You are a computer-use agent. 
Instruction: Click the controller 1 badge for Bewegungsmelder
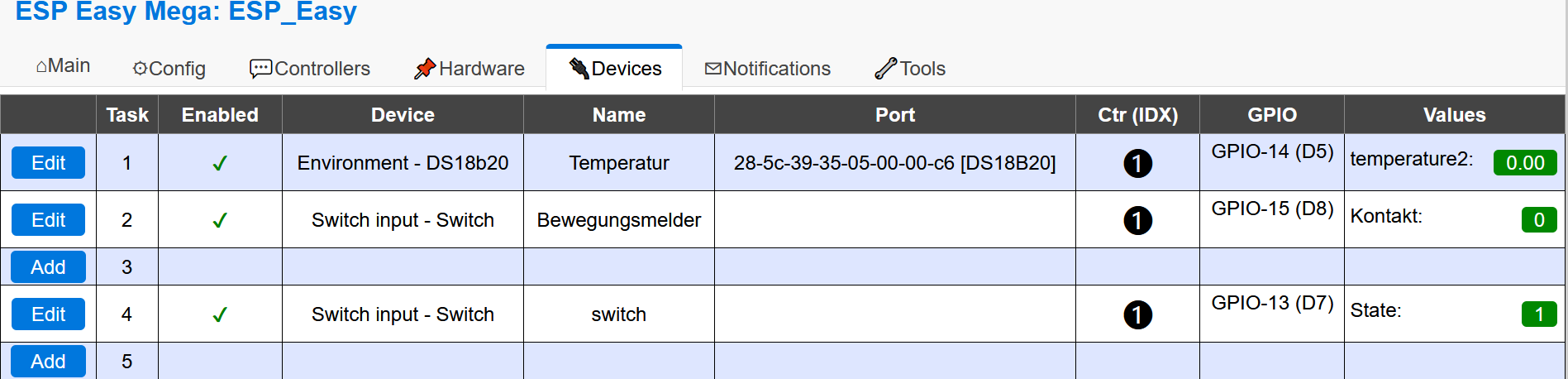click(x=1137, y=220)
